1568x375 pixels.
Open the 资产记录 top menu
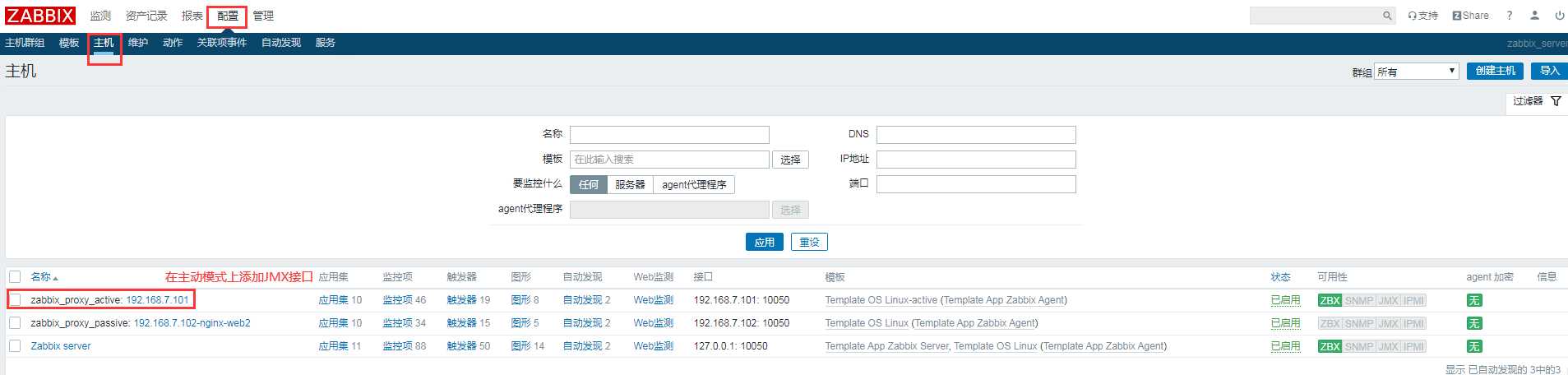point(146,16)
